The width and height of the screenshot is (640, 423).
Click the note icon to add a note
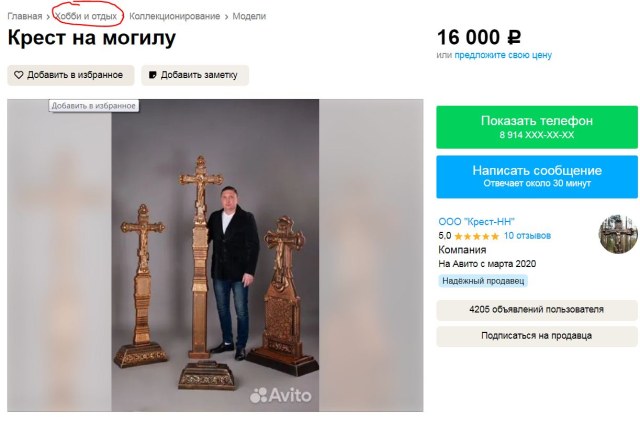pyautogui.click(x=152, y=75)
